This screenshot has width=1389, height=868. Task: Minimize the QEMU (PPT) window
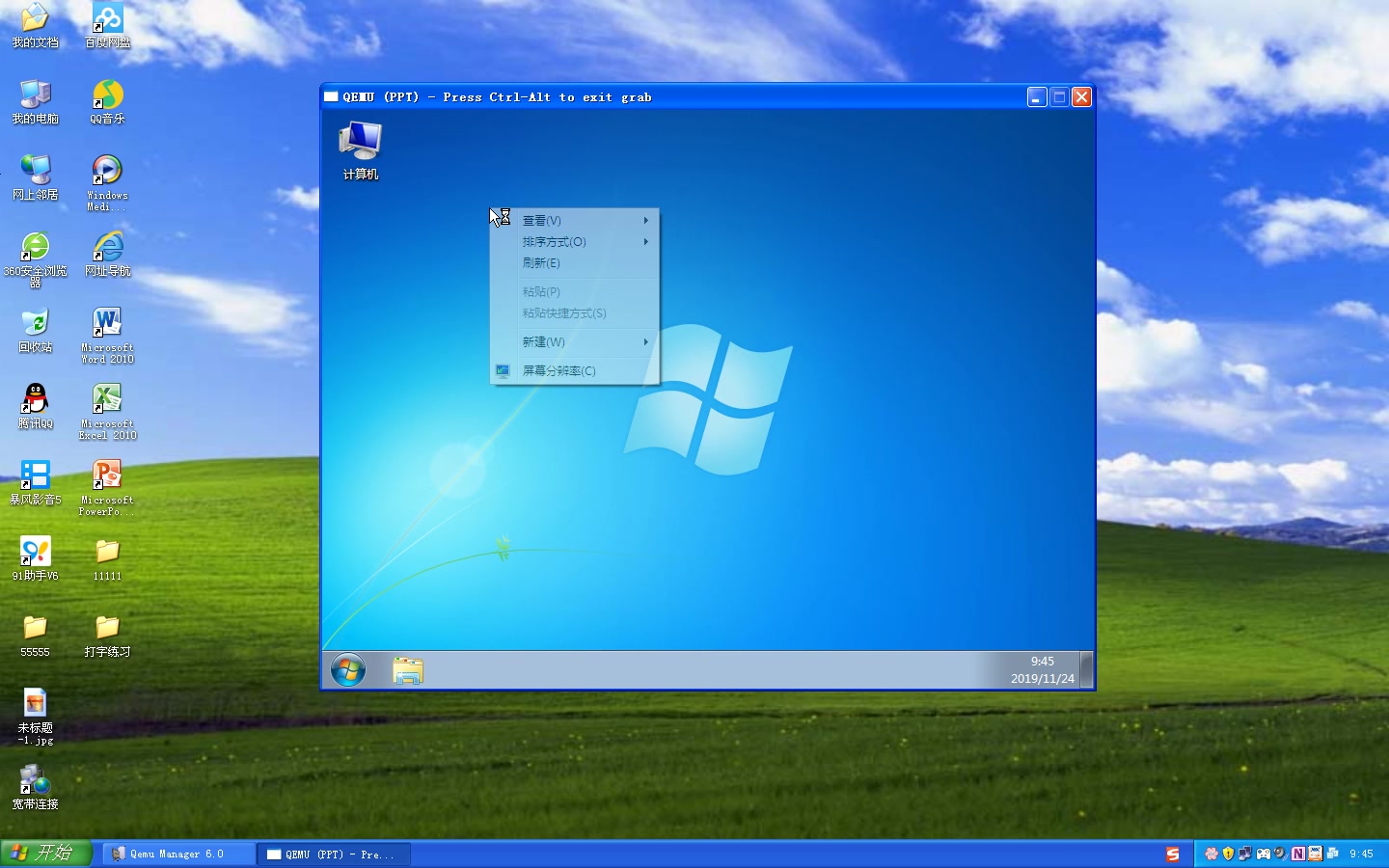(1037, 97)
